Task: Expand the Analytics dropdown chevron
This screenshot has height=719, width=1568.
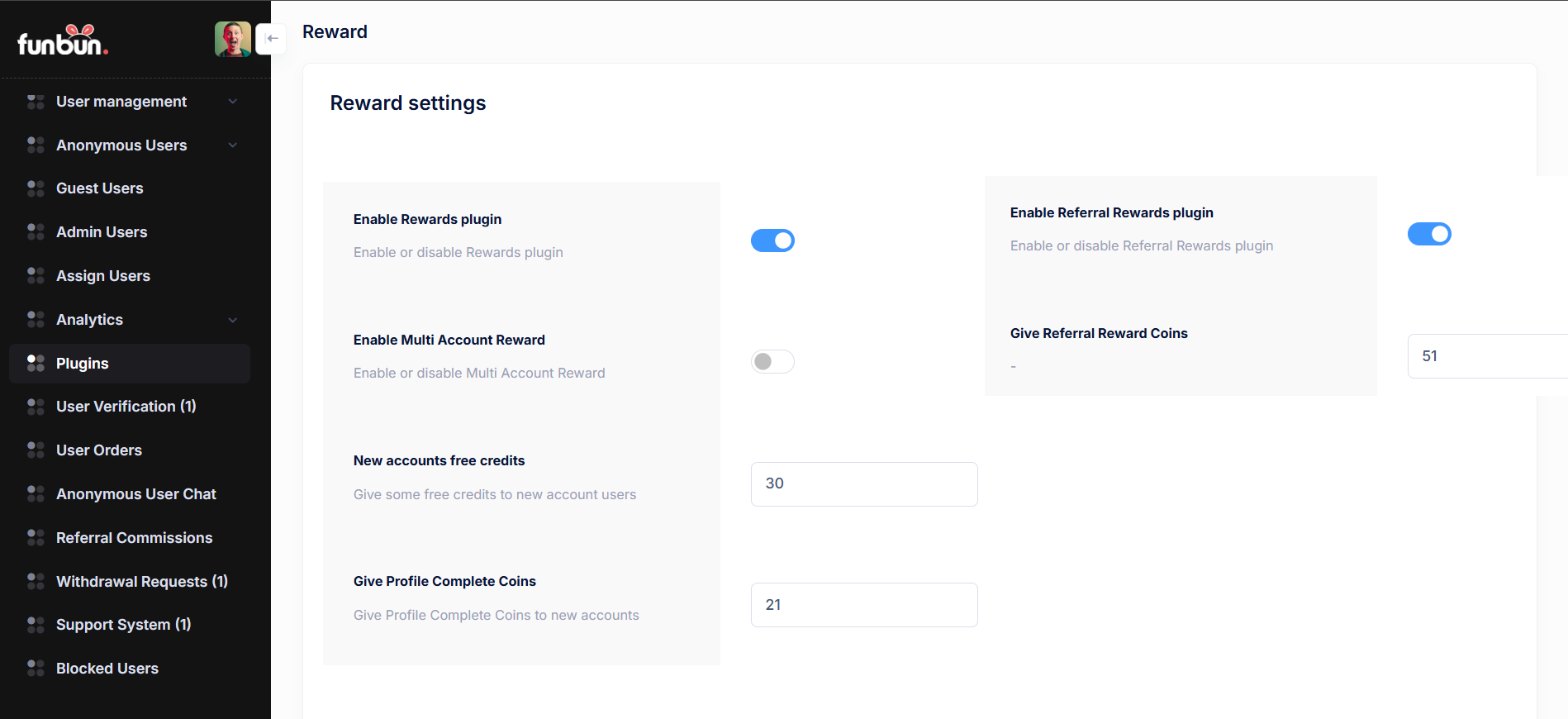Action: [233, 320]
